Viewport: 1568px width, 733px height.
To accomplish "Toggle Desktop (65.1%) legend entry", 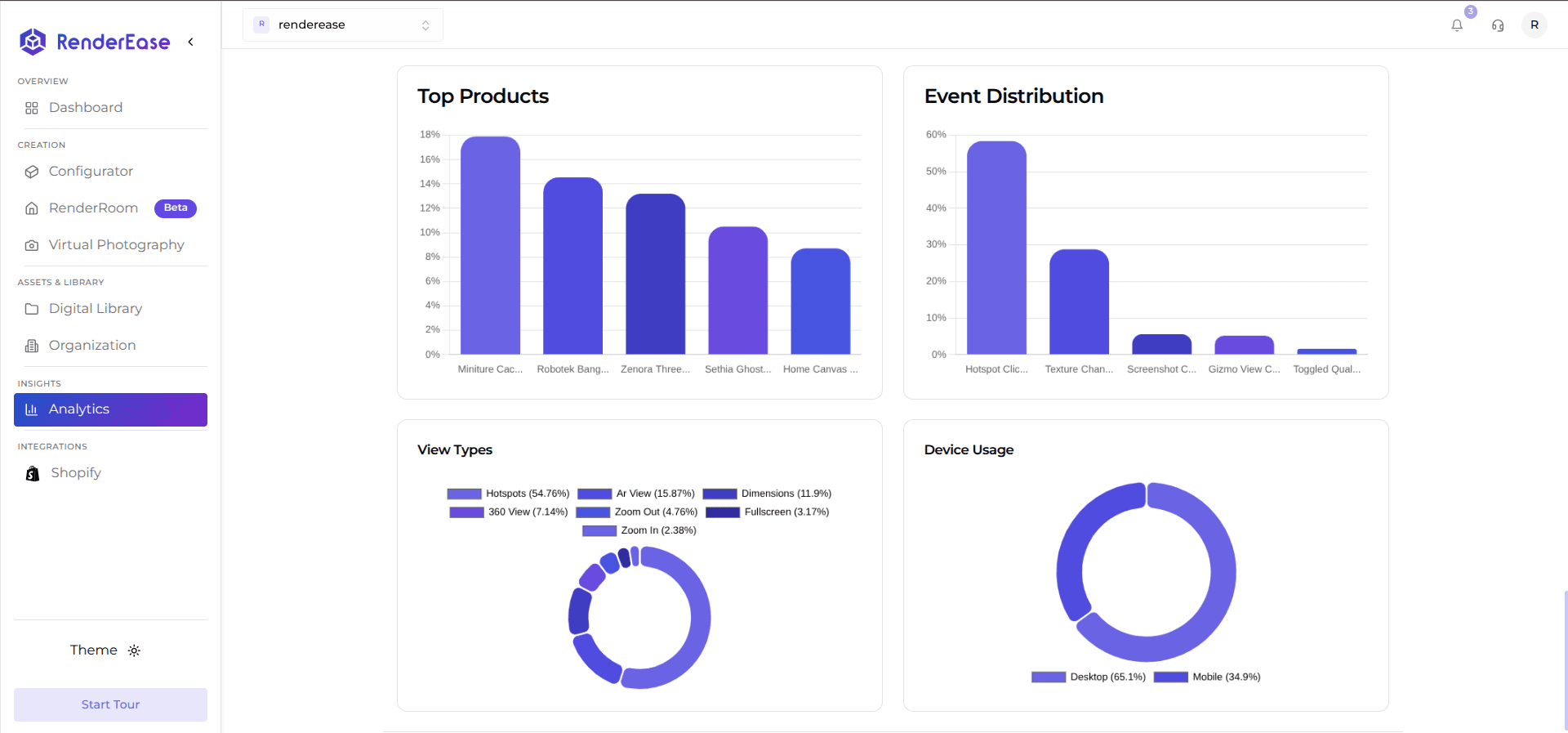I will [1089, 677].
